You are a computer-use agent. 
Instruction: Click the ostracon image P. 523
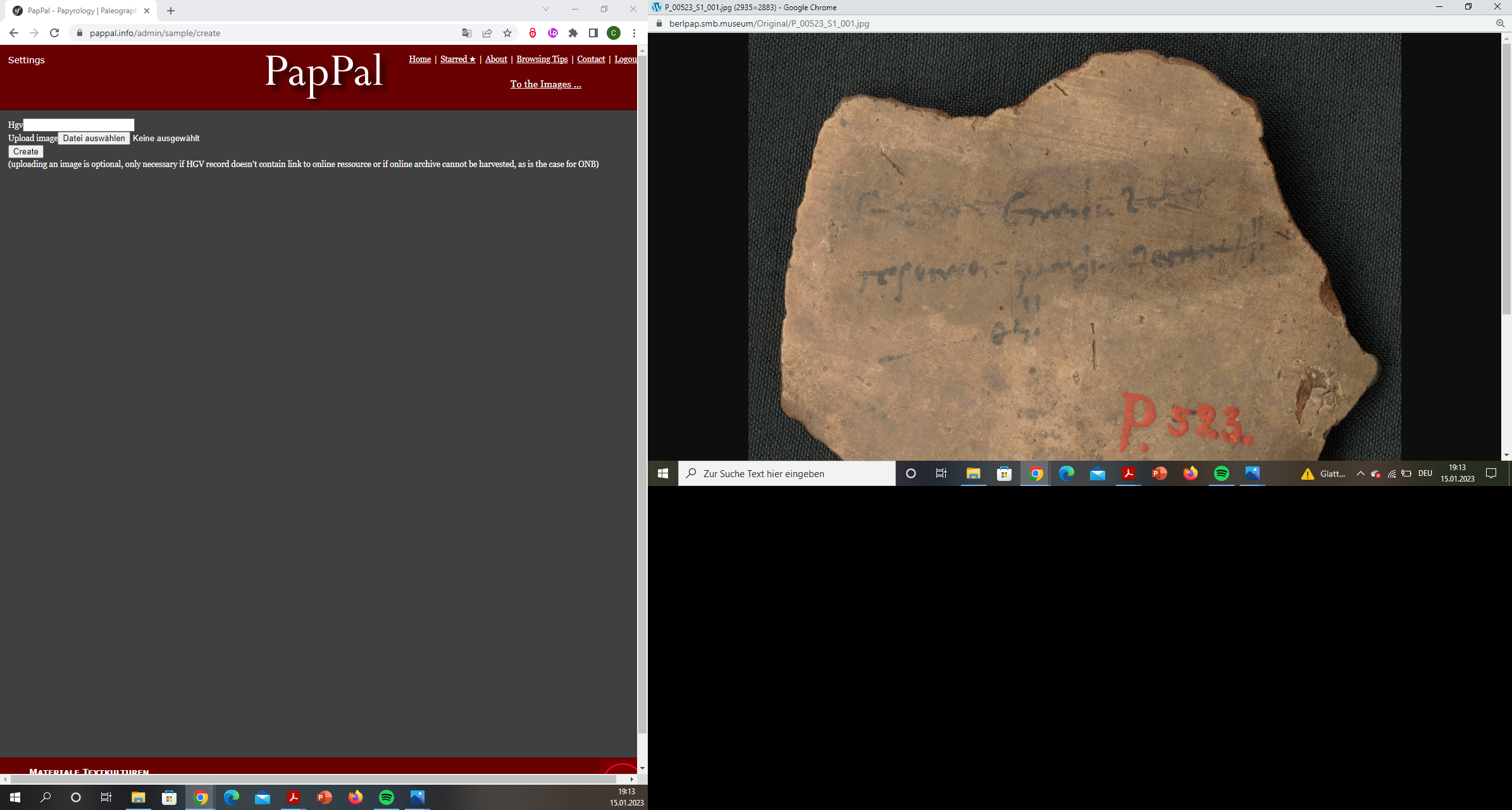pos(1074,247)
